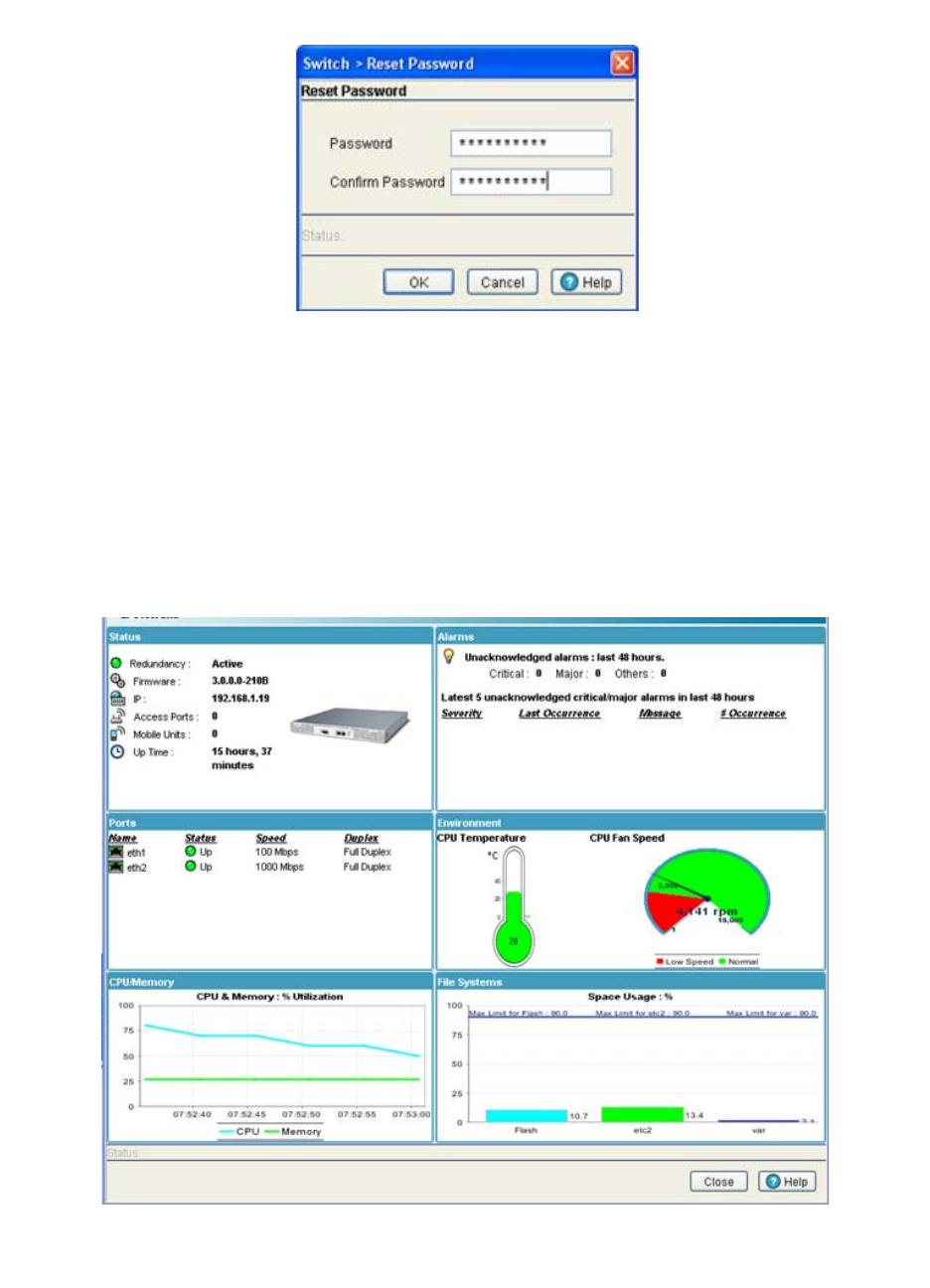
Task: Click the green Normal legend swatch
Action: [722, 962]
